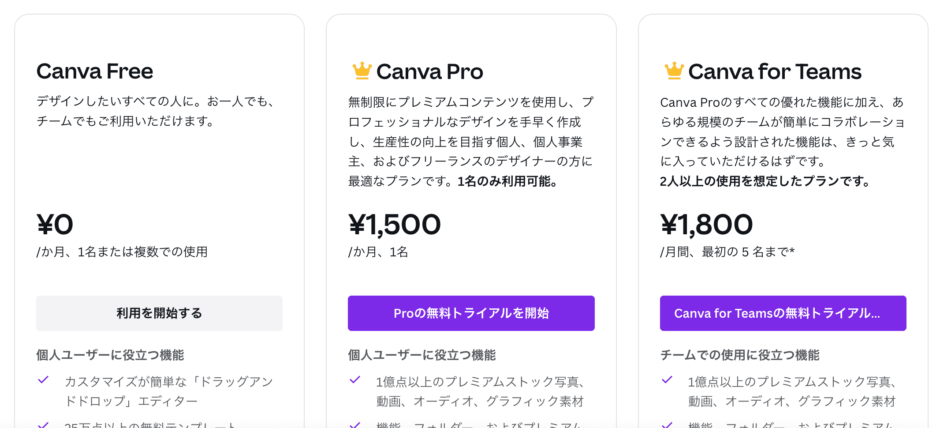Click the bold 1名のみ利用可能 text in the Pro card
The height and width of the screenshot is (428, 940).
(x=508, y=181)
